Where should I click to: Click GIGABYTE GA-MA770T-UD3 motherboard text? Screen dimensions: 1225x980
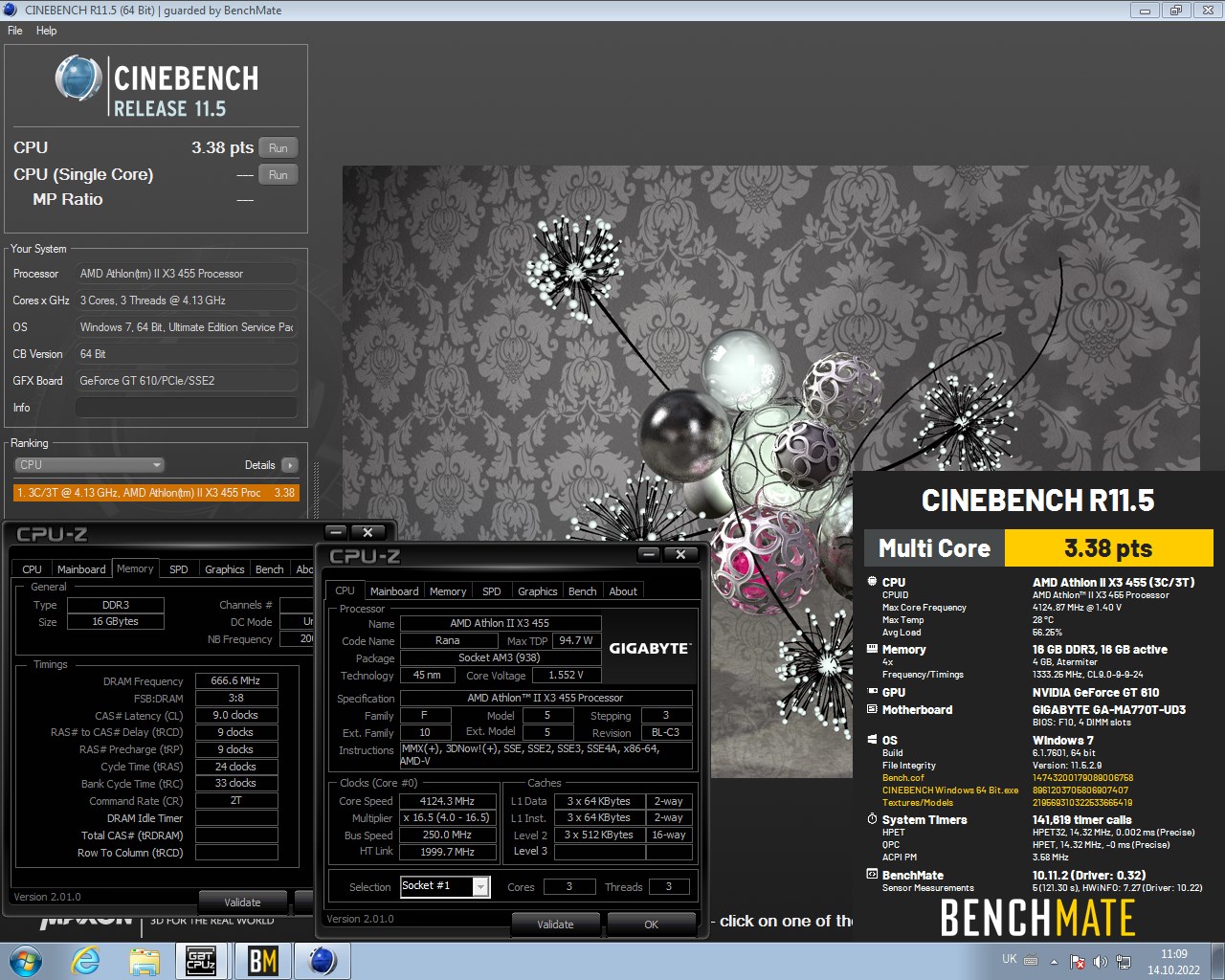1108,710
